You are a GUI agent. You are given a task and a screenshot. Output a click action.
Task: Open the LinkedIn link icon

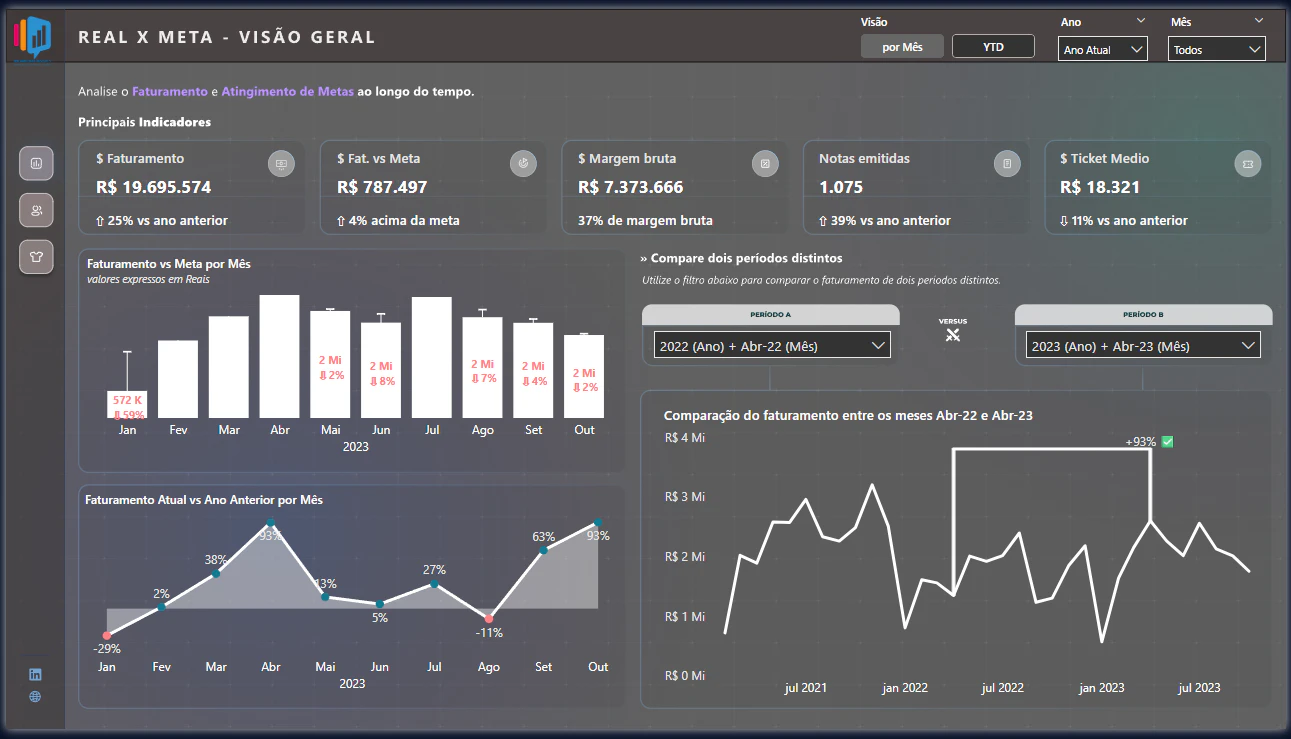click(36, 675)
